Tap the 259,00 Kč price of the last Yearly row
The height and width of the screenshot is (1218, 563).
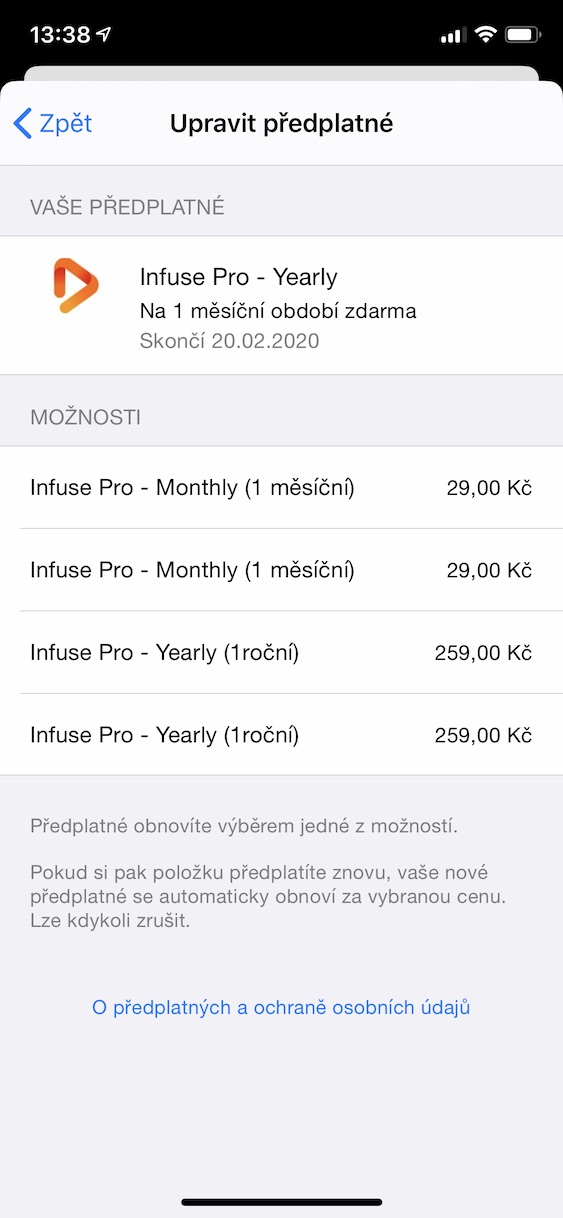[x=483, y=735]
